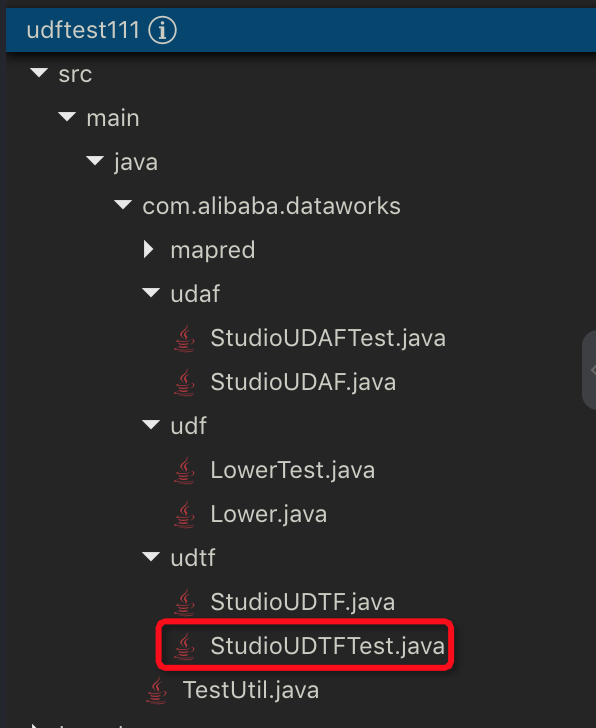Screen dimensions: 596x728
Task: Click the Java icon of StudioUDTF.java
Action: (184, 602)
